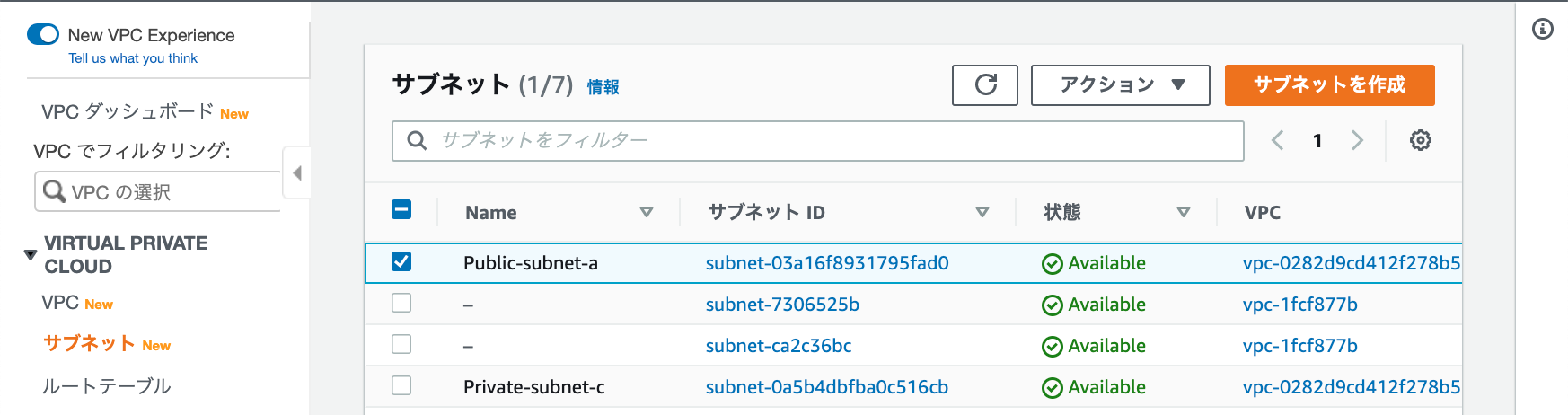This screenshot has height=415, width=1568.
Task: Click the サブネットを作成 button
Action: [x=1329, y=85]
